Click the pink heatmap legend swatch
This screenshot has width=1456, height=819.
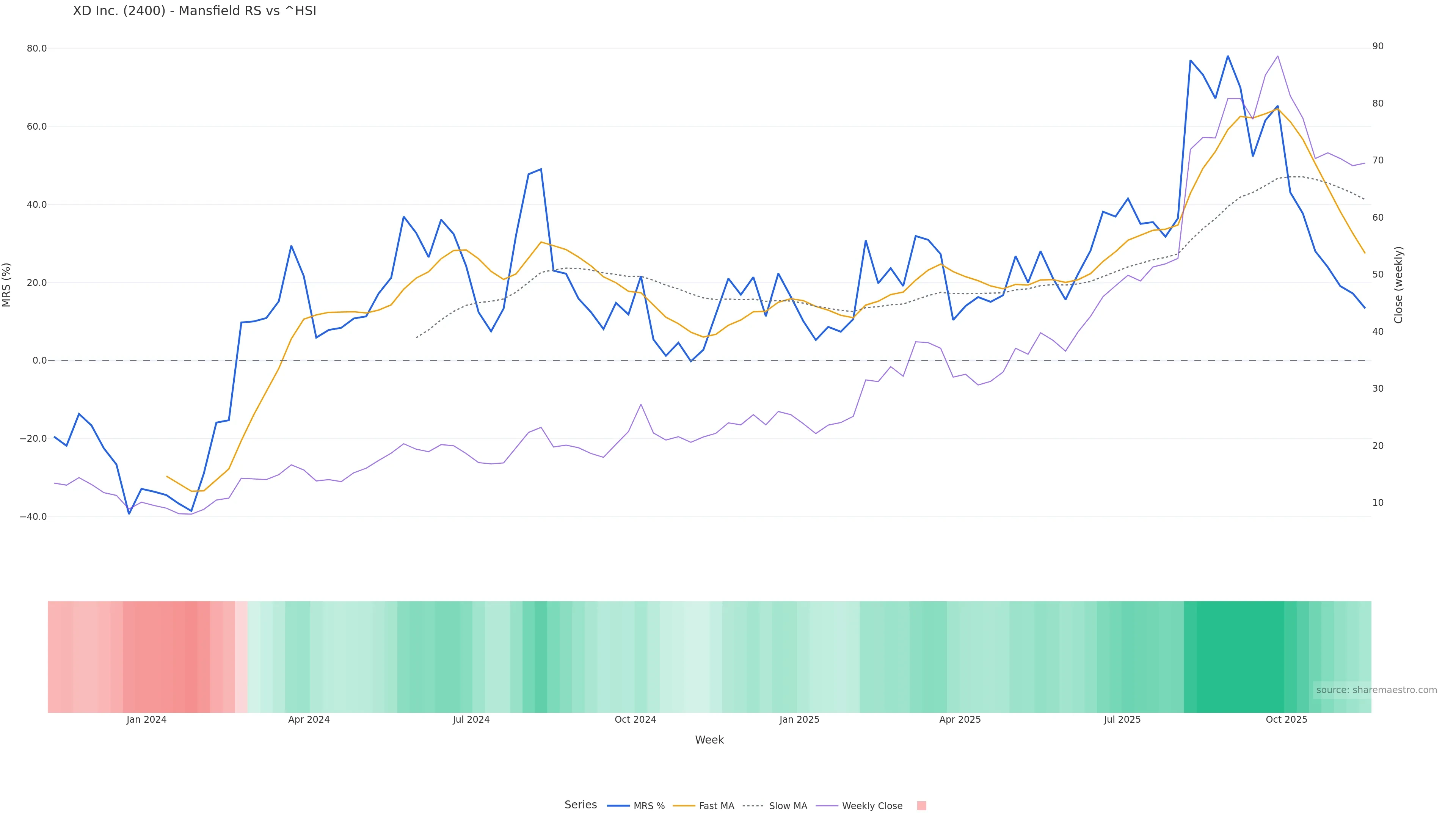pos(921,806)
